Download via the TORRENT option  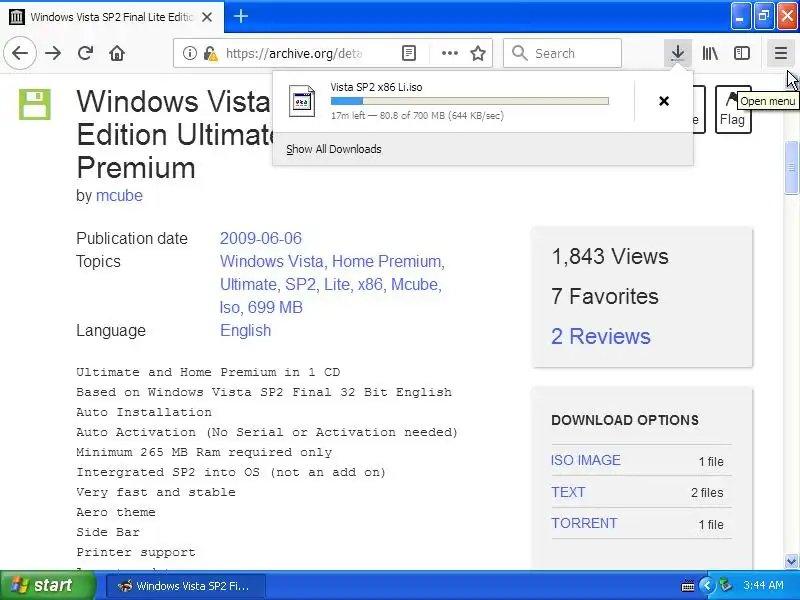coord(584,523)
